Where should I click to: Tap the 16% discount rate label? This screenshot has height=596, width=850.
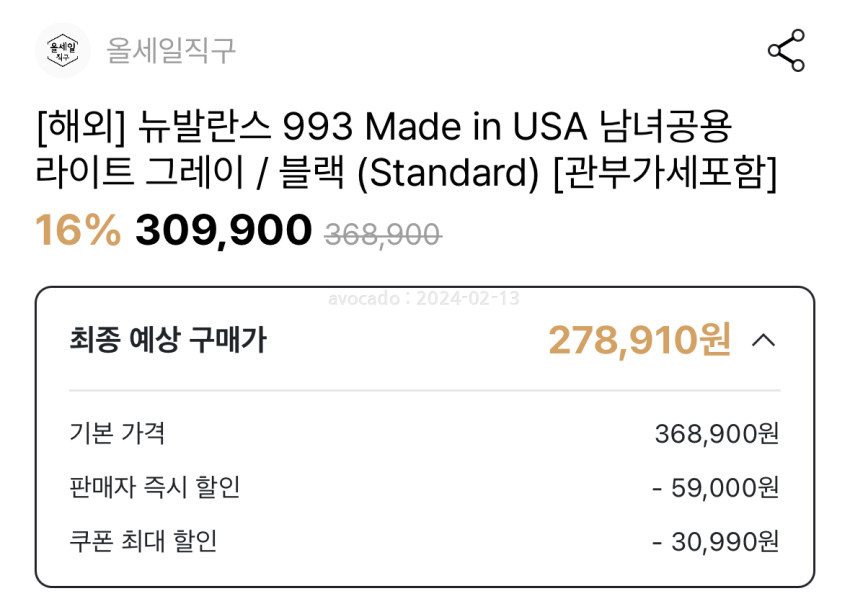[x=78, y=231]
